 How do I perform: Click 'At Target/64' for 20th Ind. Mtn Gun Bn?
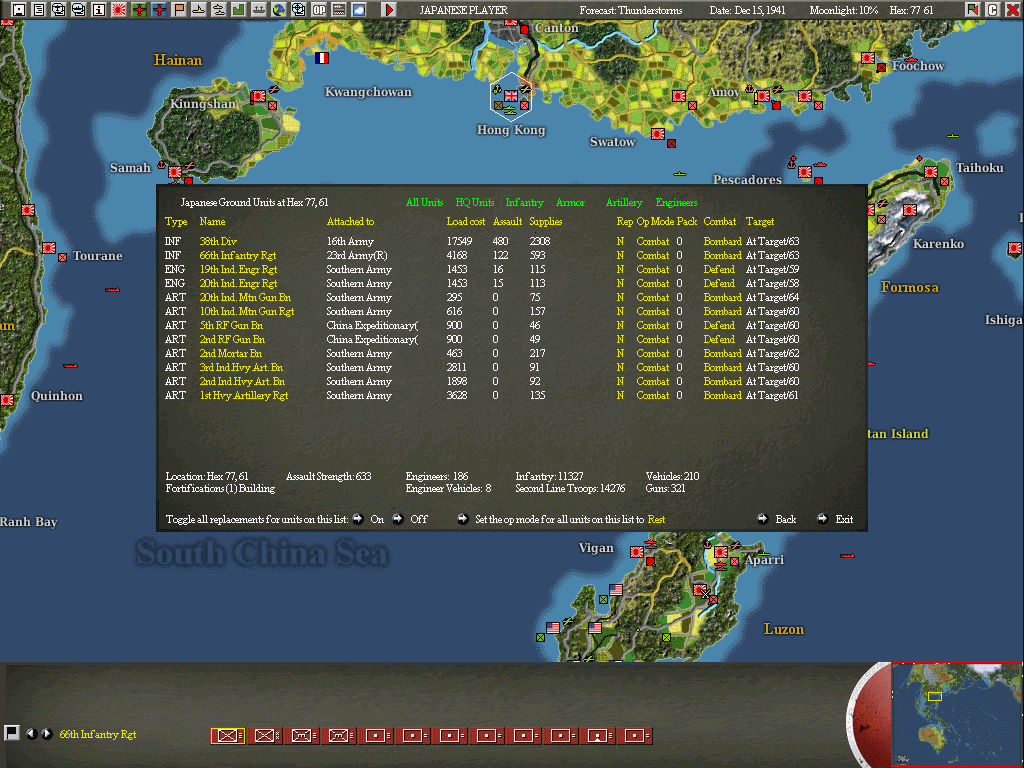pos(772,297)
